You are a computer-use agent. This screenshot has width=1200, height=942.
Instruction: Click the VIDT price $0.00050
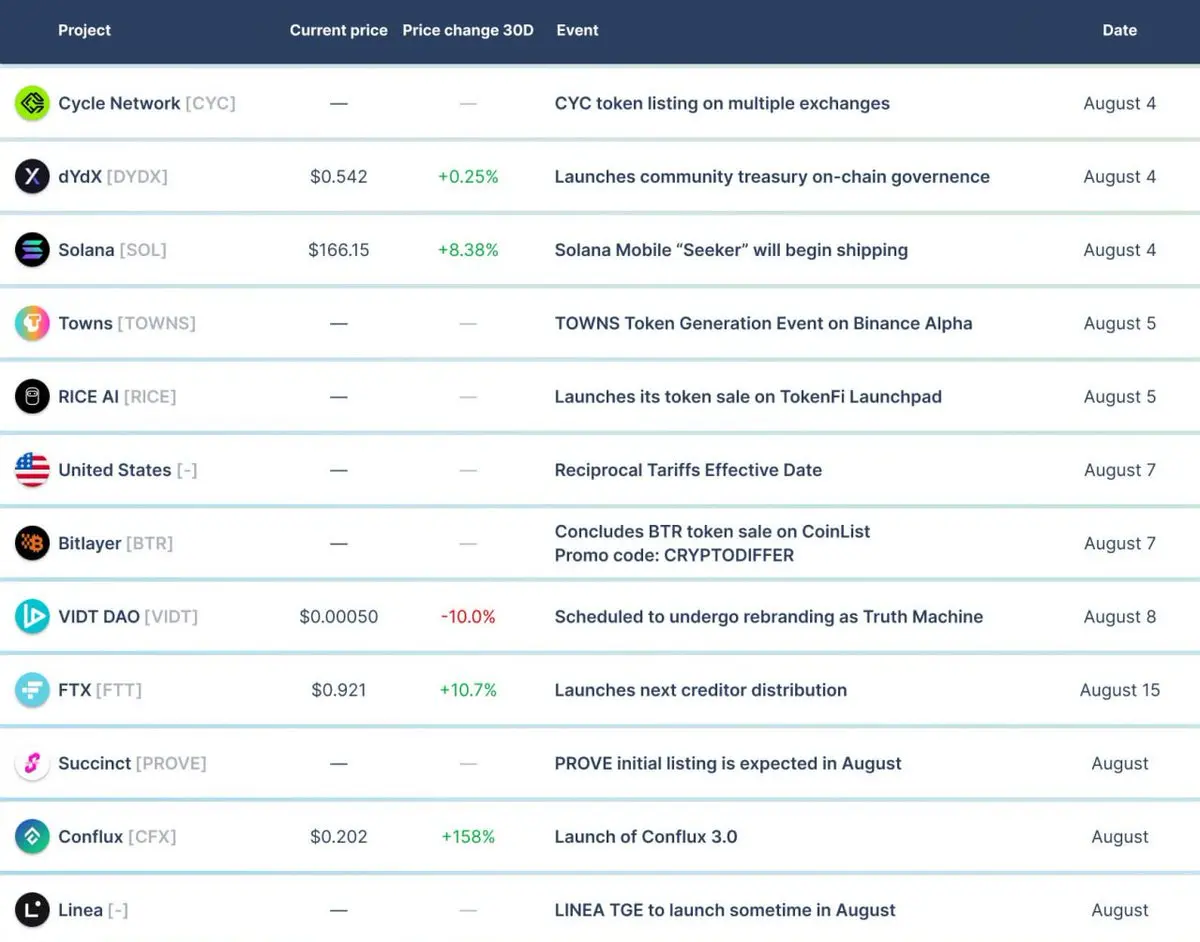click(339, 617)
